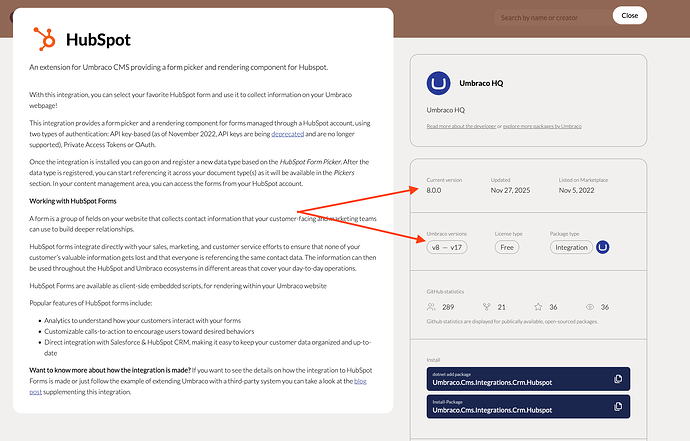
Task: Select the Install-Package command box
Action: coord(528,407)
